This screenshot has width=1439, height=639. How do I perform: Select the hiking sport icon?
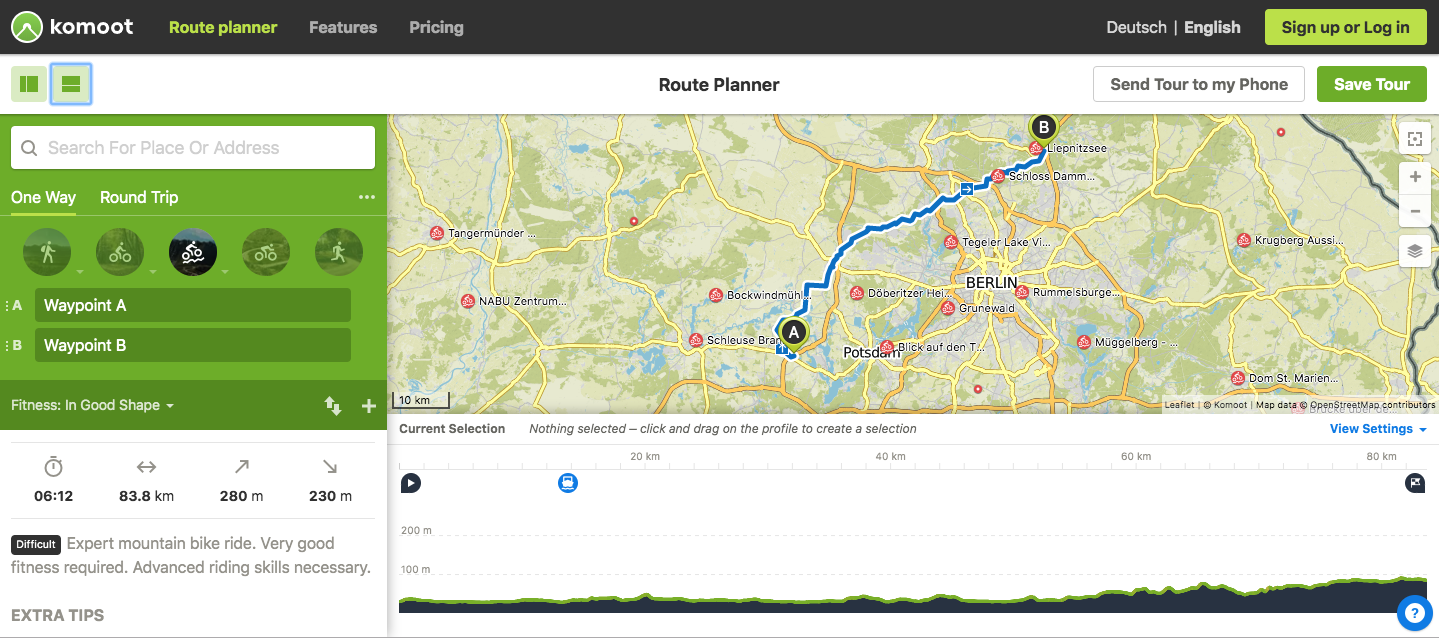click(x=47, y=252)
